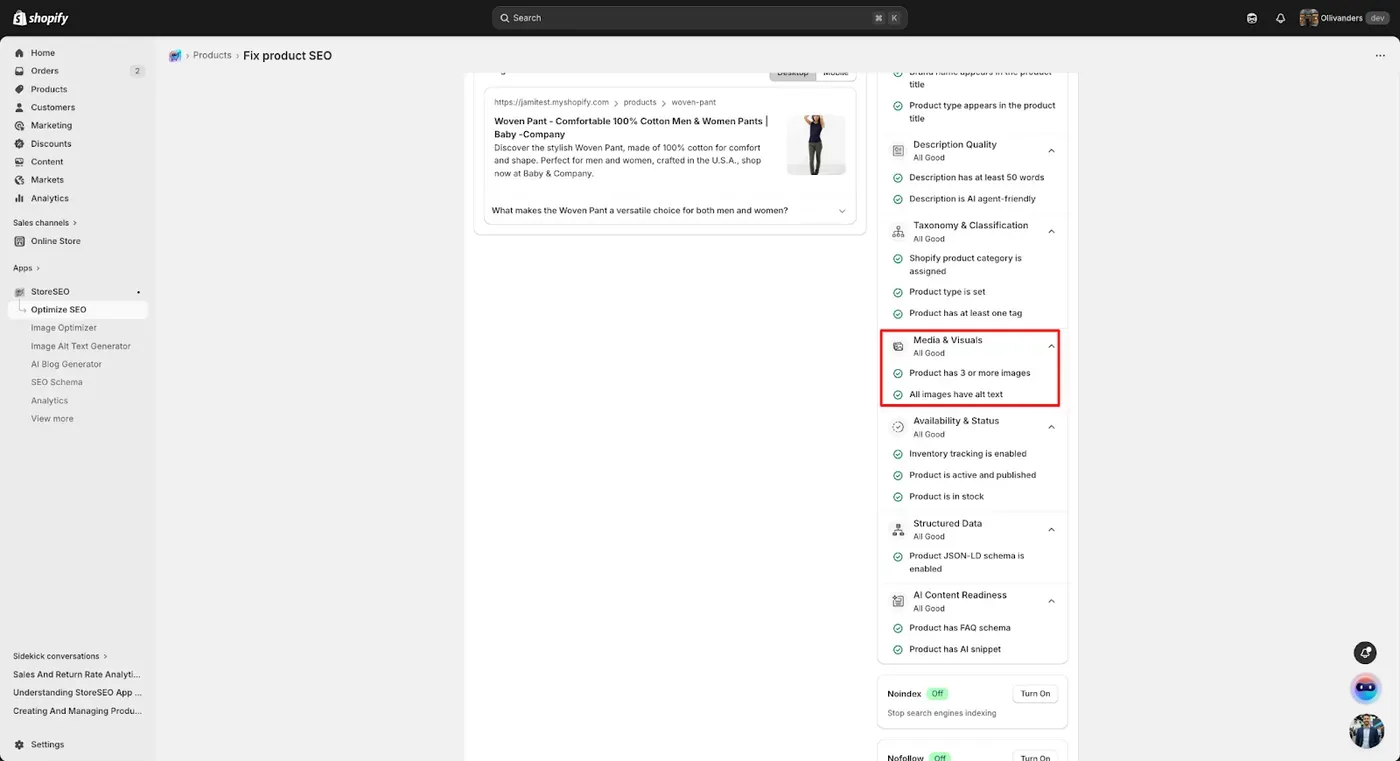This screenshot has width=1400, height=761.
Task: Collapse the Structured Data section
Action: point(1051,529)
